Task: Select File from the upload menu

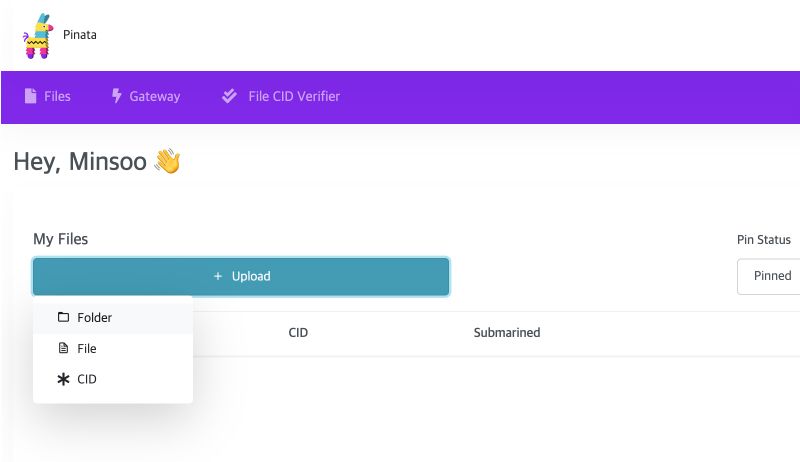Action: (x=113, y=348)
